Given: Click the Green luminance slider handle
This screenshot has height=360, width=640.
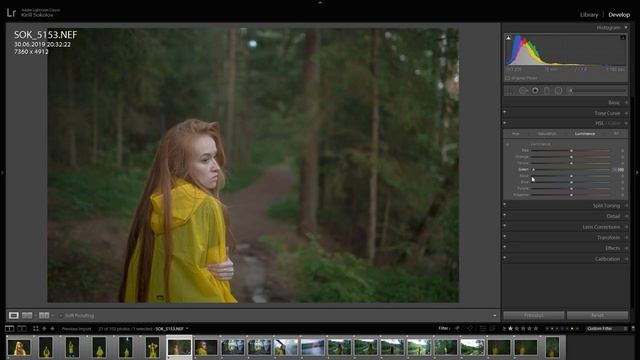Looking at the screenshot, I should tap(533, 169).
